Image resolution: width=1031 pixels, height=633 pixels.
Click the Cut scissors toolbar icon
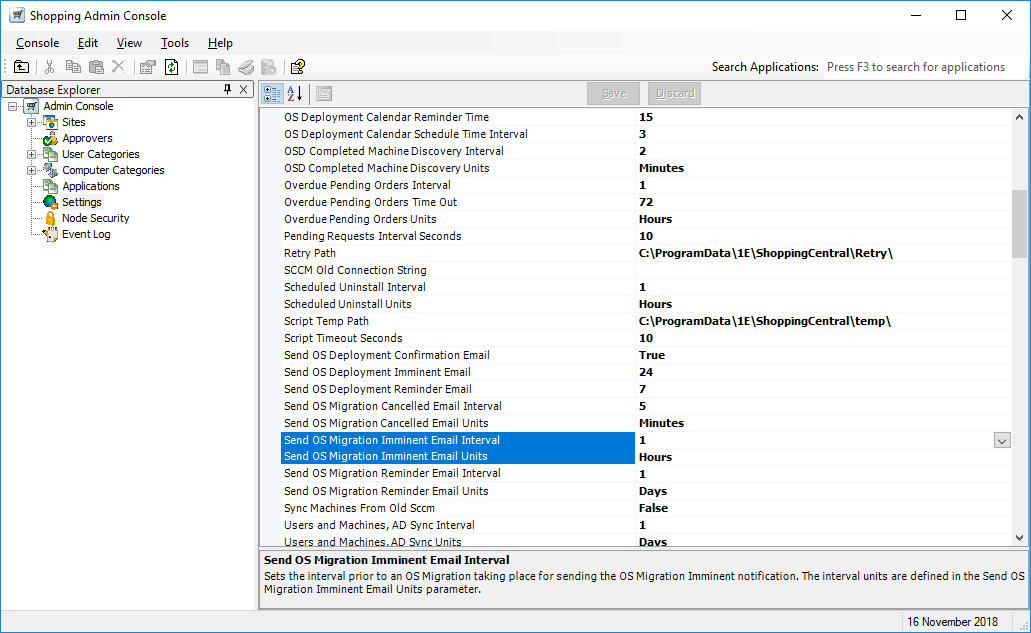pyautogui.click(x=49, y=67)
